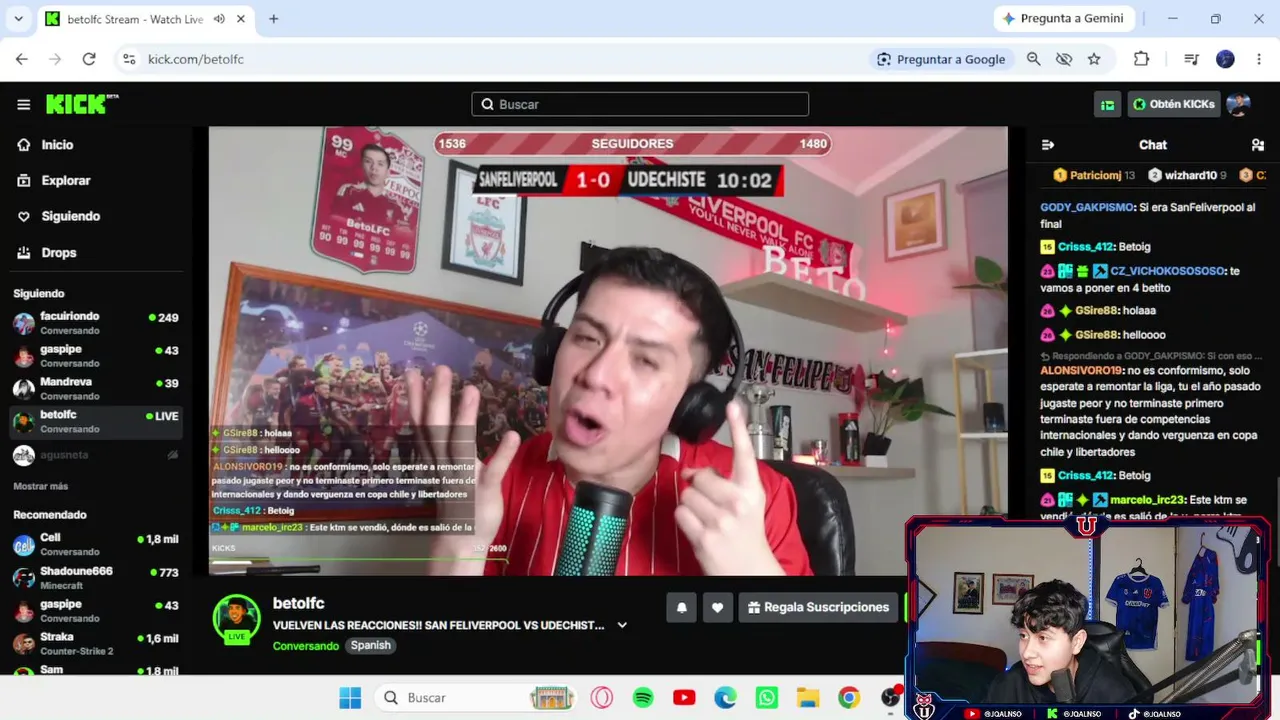Open the Conversando category link below the stream title
Viewport: 1280px width, 720px height.
pyautogui.click(x=306, y=645)
